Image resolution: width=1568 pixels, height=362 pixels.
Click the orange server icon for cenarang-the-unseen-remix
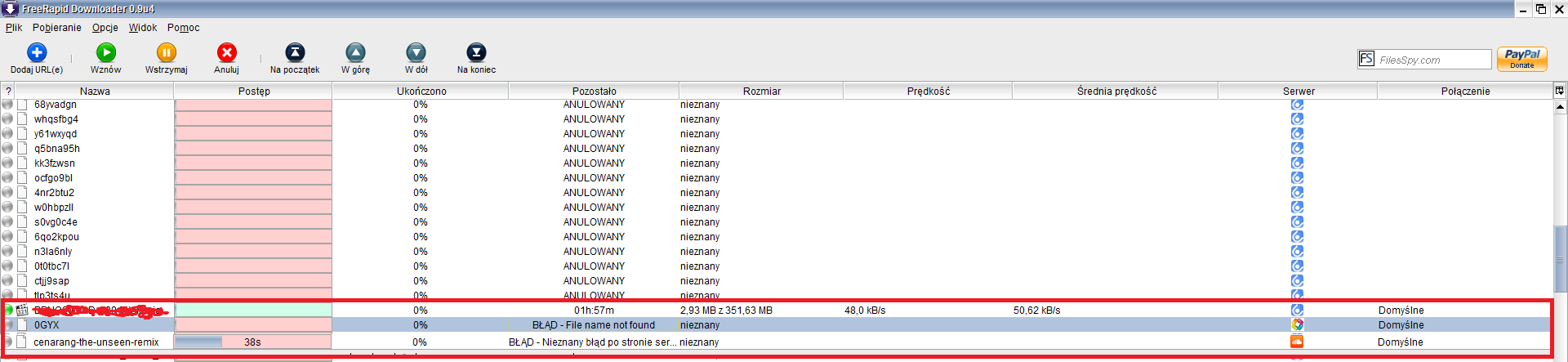click(1297, 342)
